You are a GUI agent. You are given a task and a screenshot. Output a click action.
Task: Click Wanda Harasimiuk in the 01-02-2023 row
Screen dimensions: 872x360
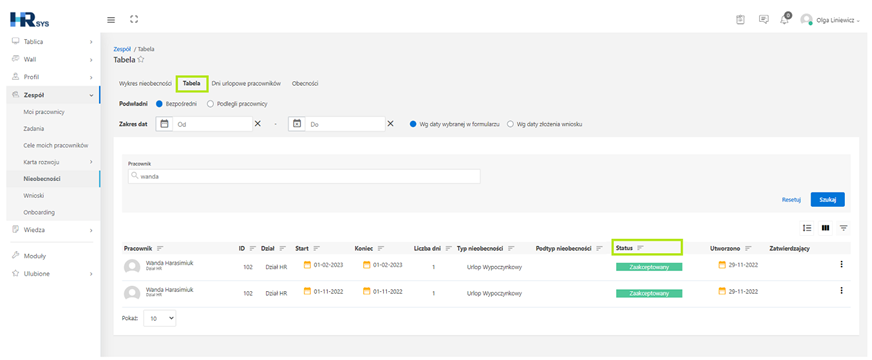[170, 263]
